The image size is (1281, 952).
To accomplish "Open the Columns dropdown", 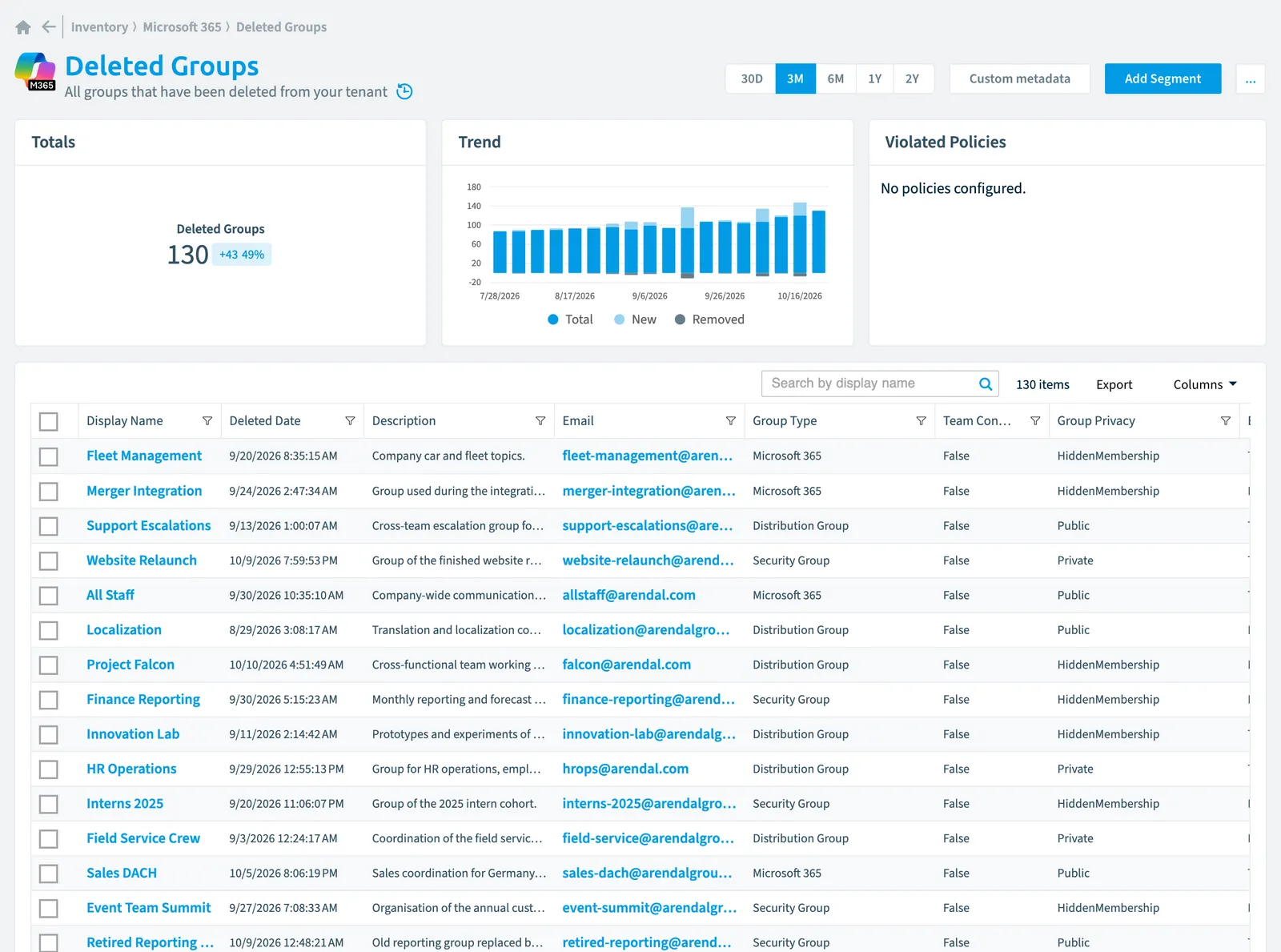I will tap(1205, 385).
